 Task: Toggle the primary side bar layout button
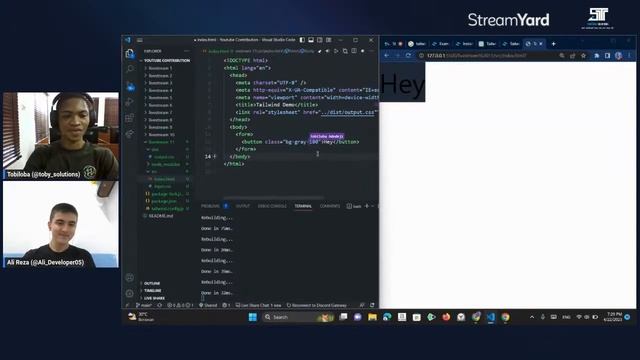(302, 40)
